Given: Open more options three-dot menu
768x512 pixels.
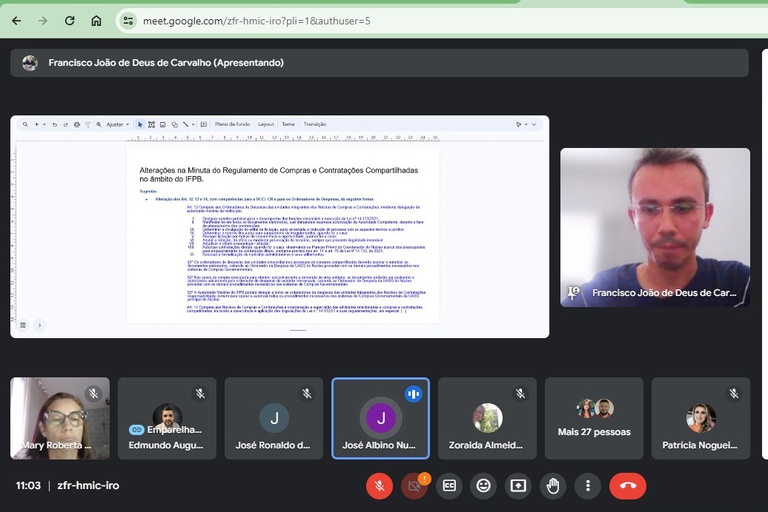Looking at the screenshot, I should point(588,486).
